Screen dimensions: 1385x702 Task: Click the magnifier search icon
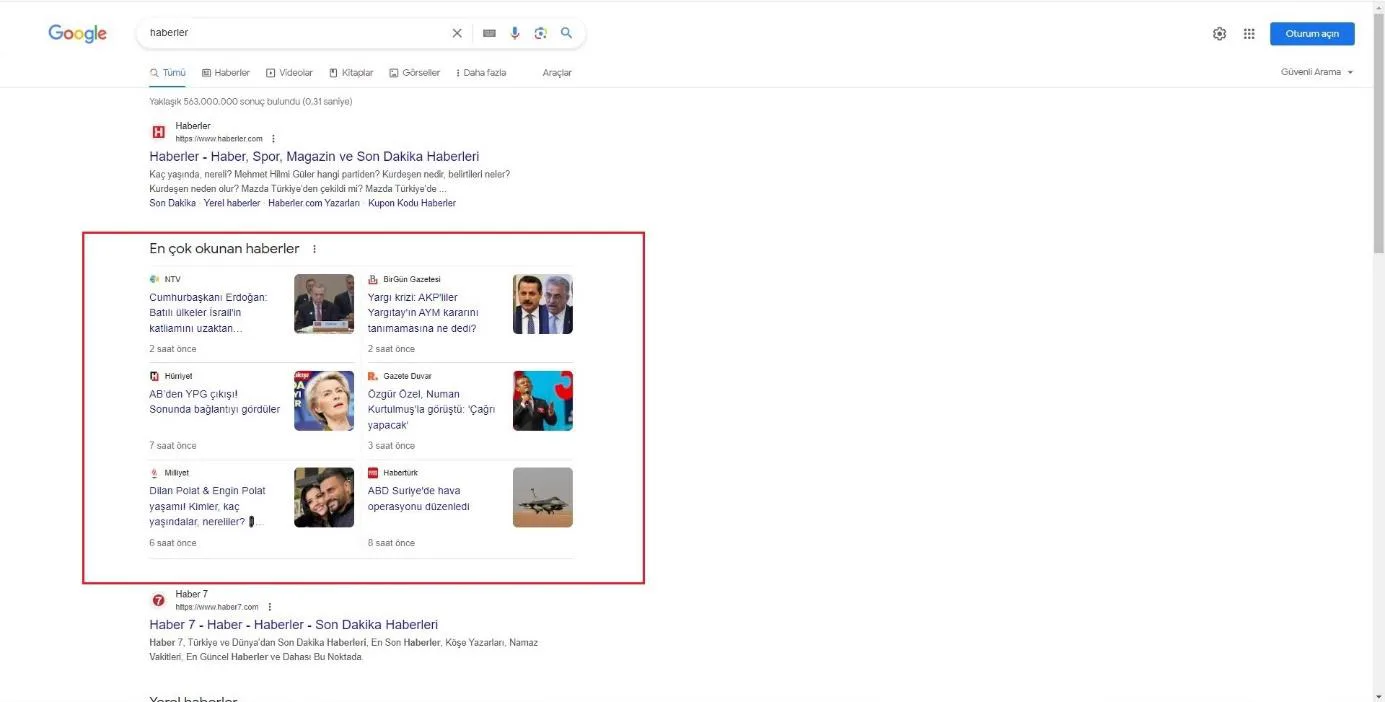tap(566, 33)
